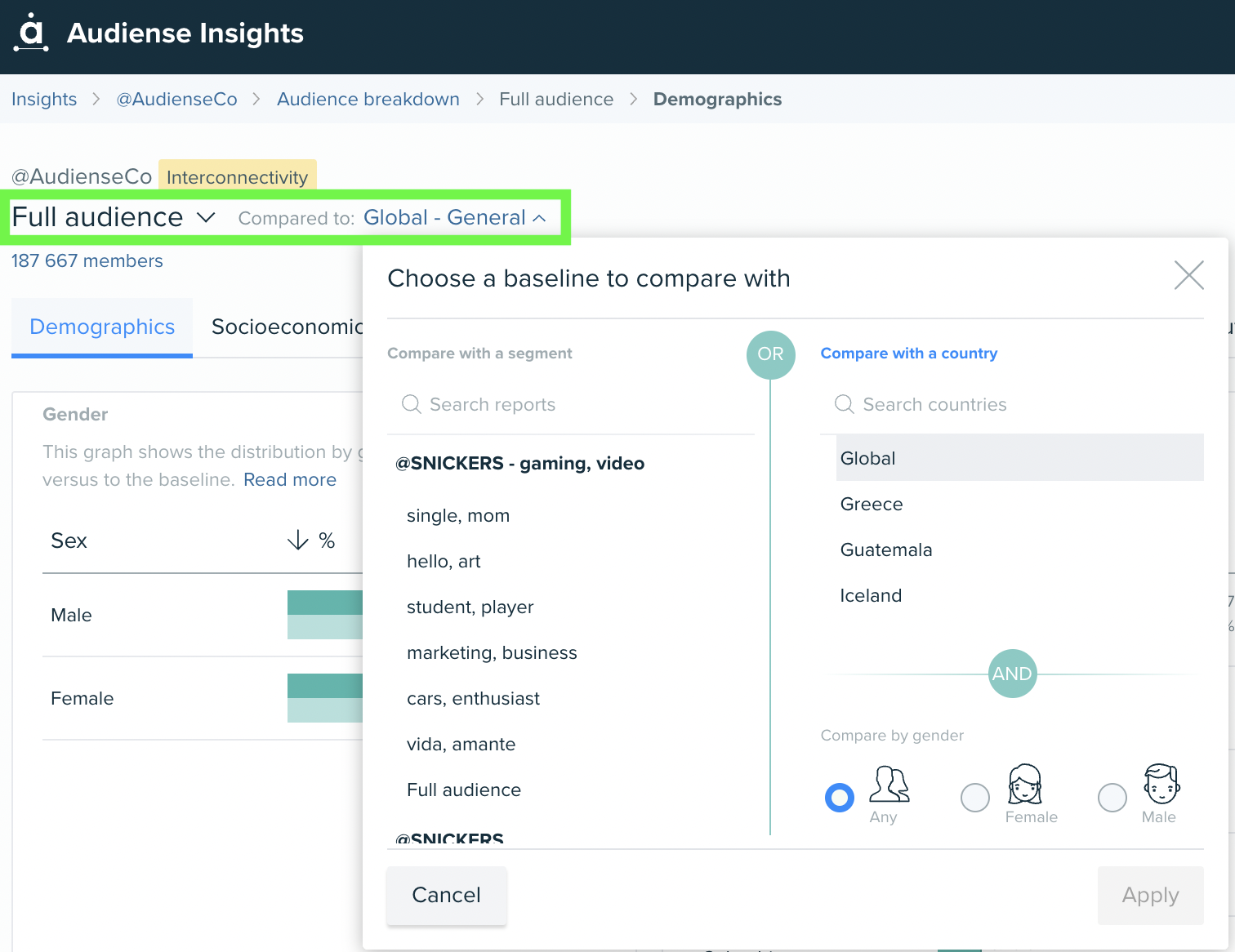Go to Insights in breadcrumb
The height and width of the screenshot is (952, 1235).
coord(44,99)
